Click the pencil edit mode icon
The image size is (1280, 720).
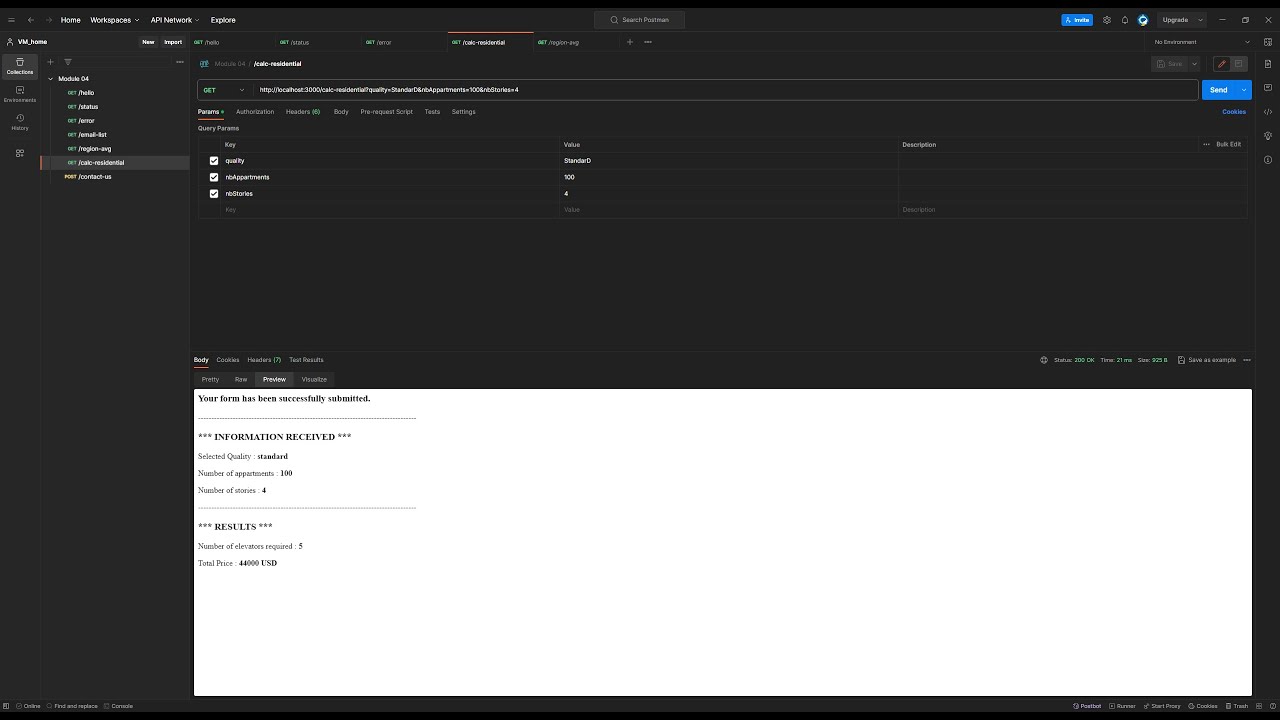[x=1221, y=64]
